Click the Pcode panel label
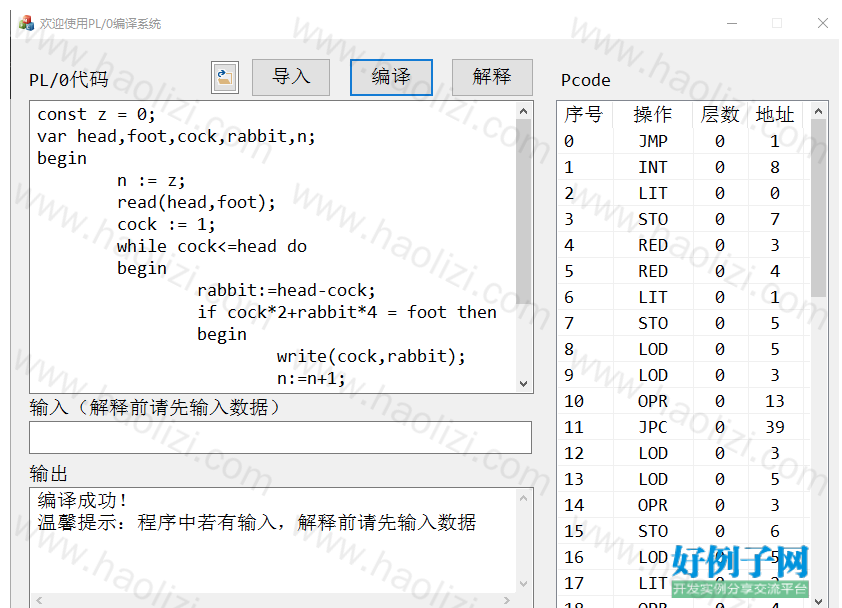842x608 pixels. click(x=586, y=80)
